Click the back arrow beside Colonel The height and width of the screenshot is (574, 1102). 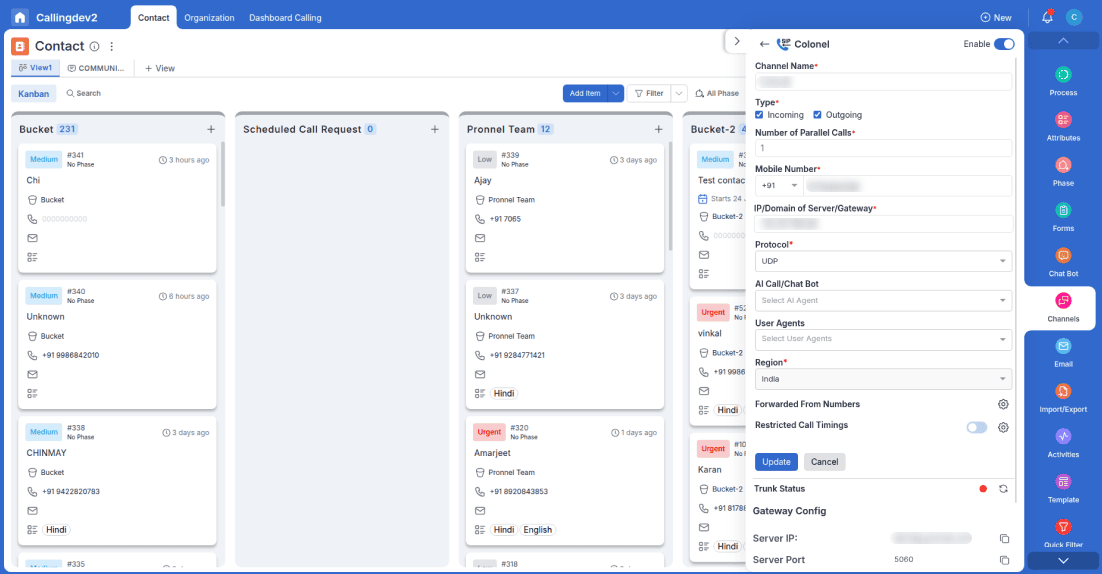764,44
